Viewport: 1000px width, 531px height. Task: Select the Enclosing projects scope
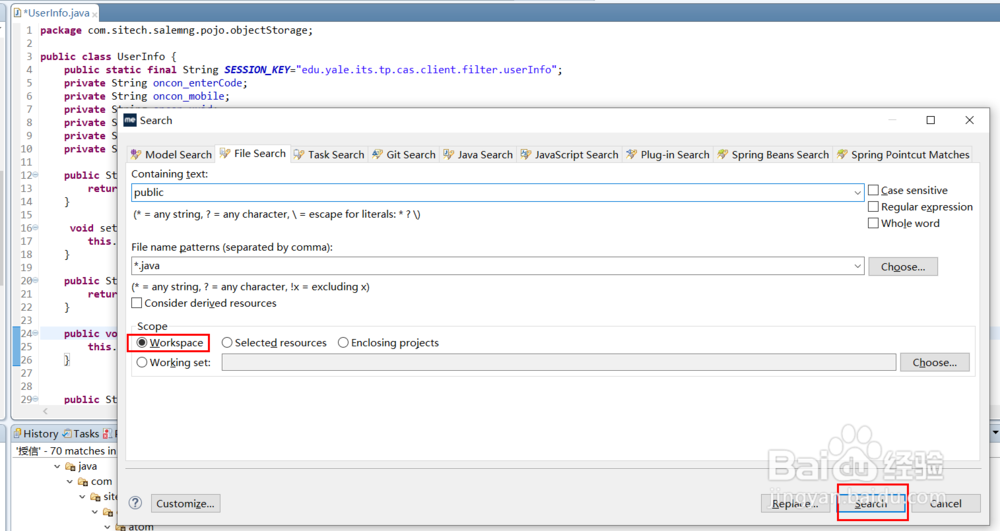(344, 343)
